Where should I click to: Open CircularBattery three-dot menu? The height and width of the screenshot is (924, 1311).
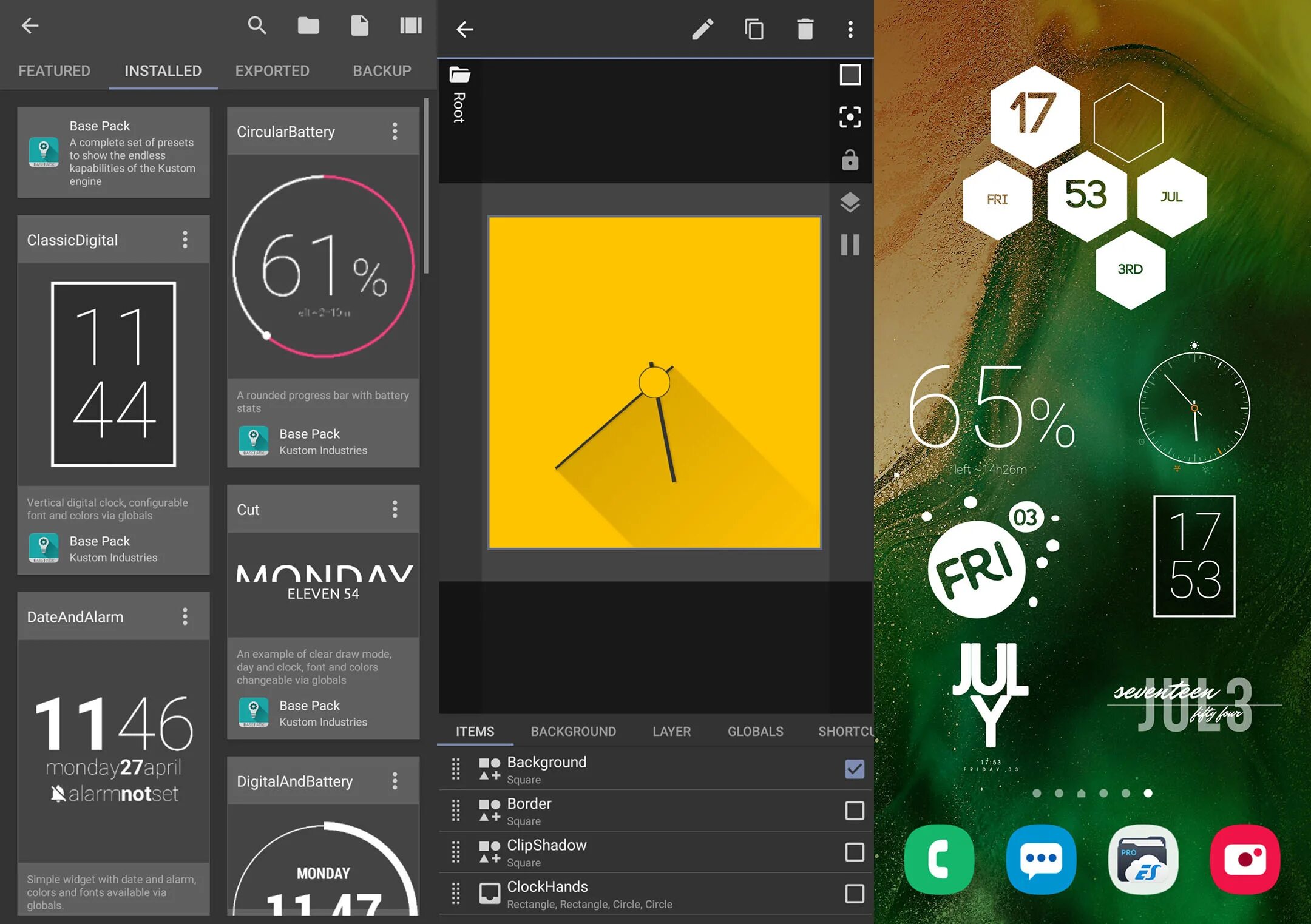tap(395, 131)
